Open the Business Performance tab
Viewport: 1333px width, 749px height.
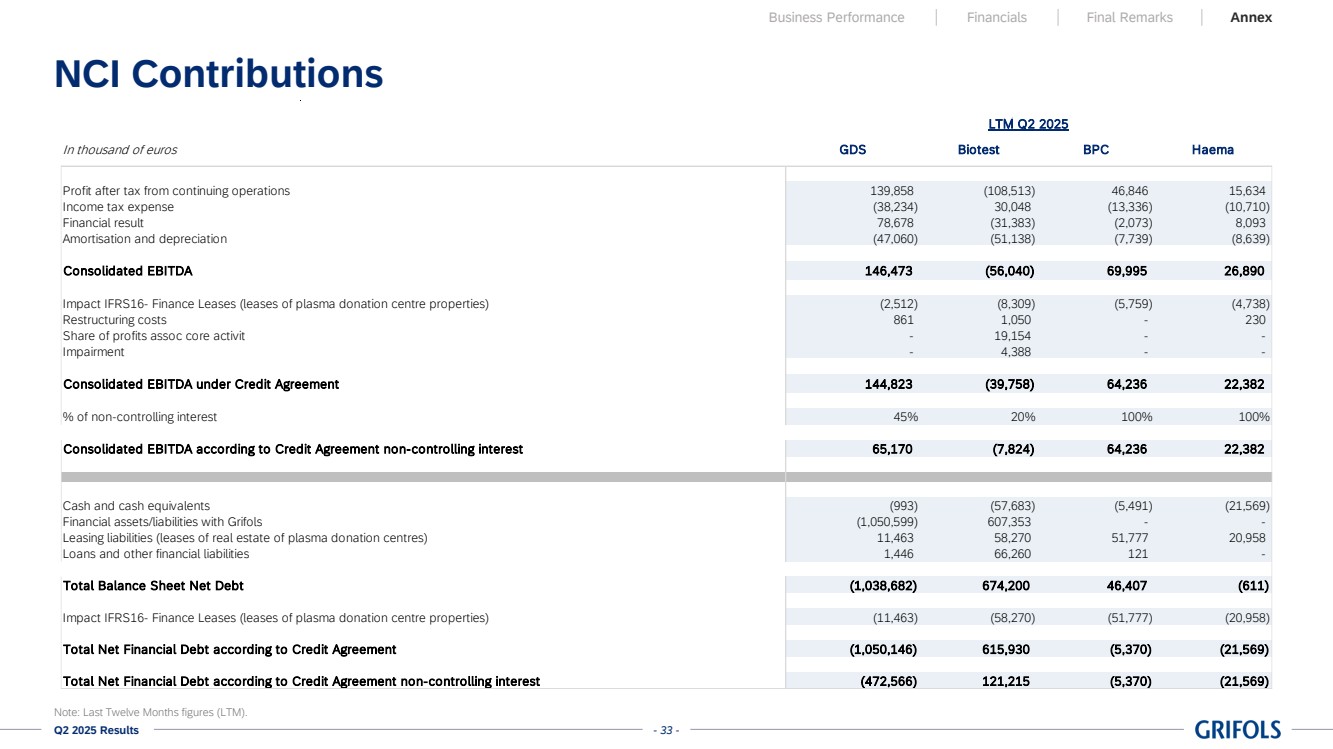click(x=836, y=17)
